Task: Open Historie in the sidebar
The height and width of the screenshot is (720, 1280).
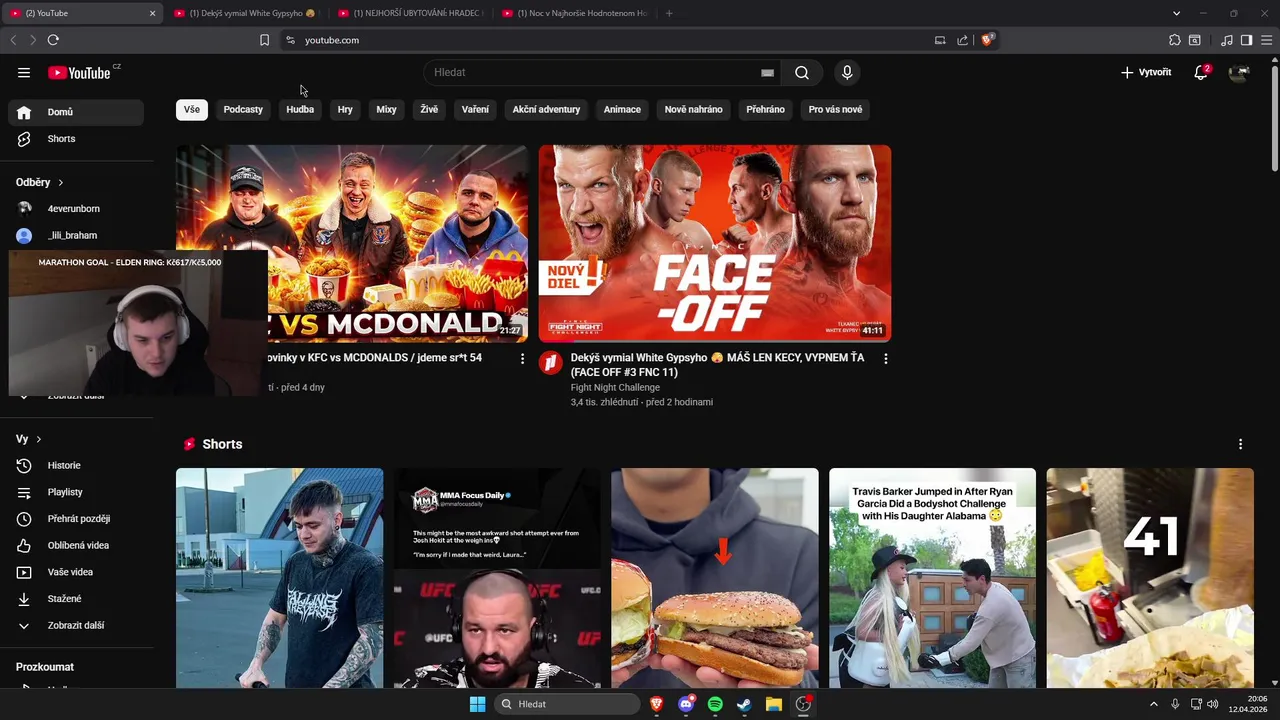Action: (76, 465)
